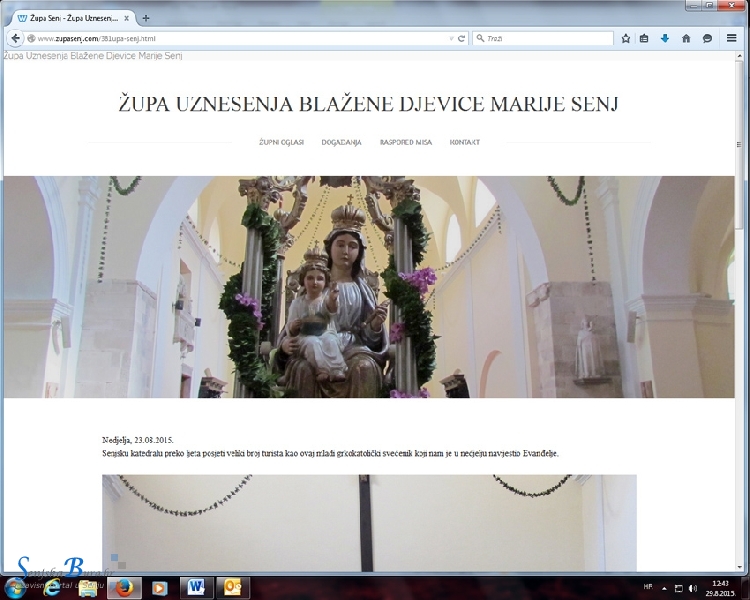Open the taskbar clock and date

tap(720, 588)
